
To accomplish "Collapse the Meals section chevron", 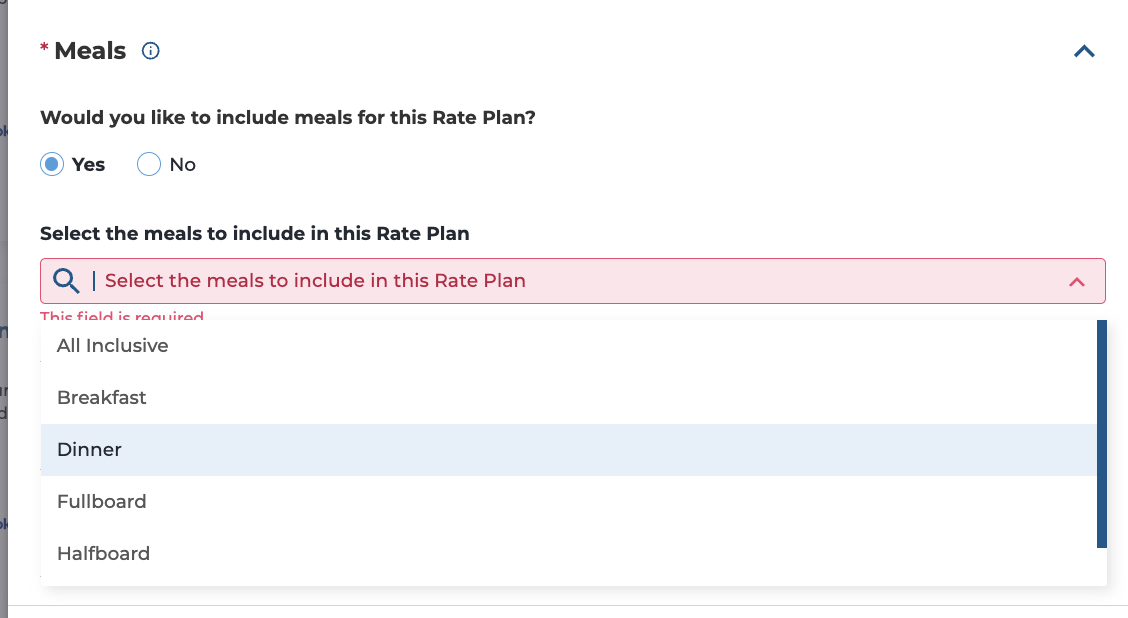I will 1084,51.
